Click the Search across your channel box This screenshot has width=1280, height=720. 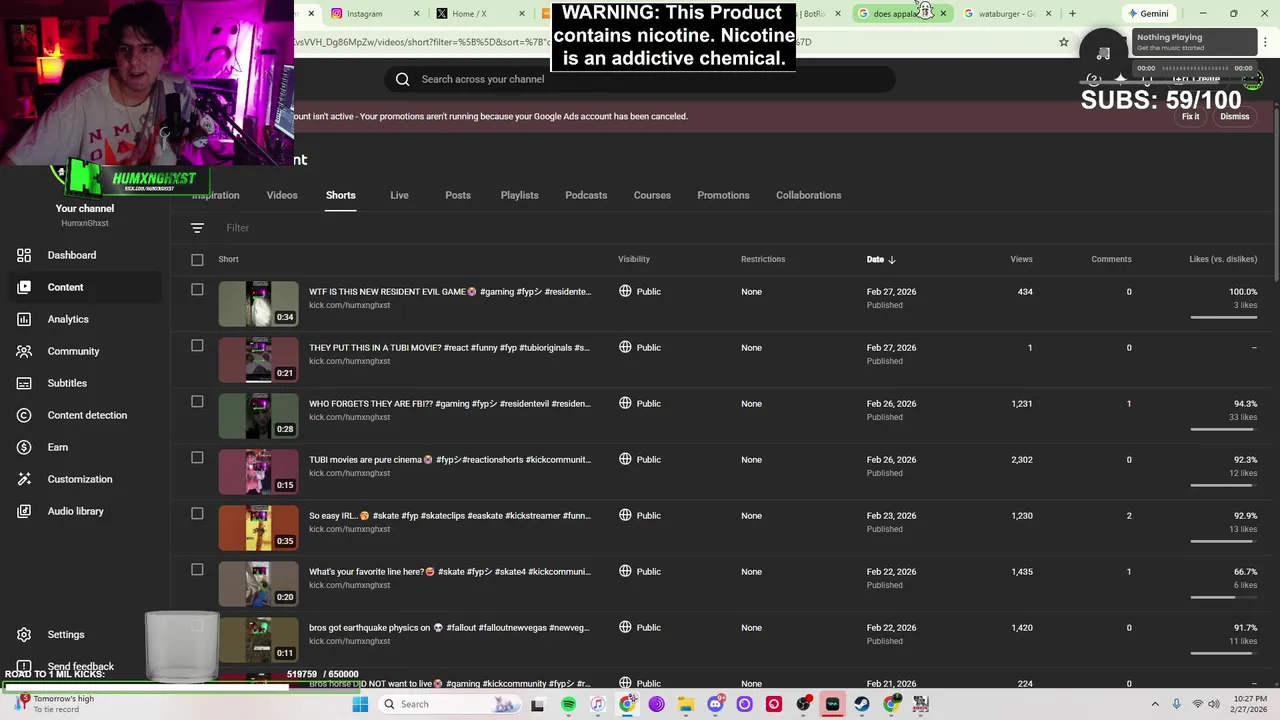click(x=640, y=79)
